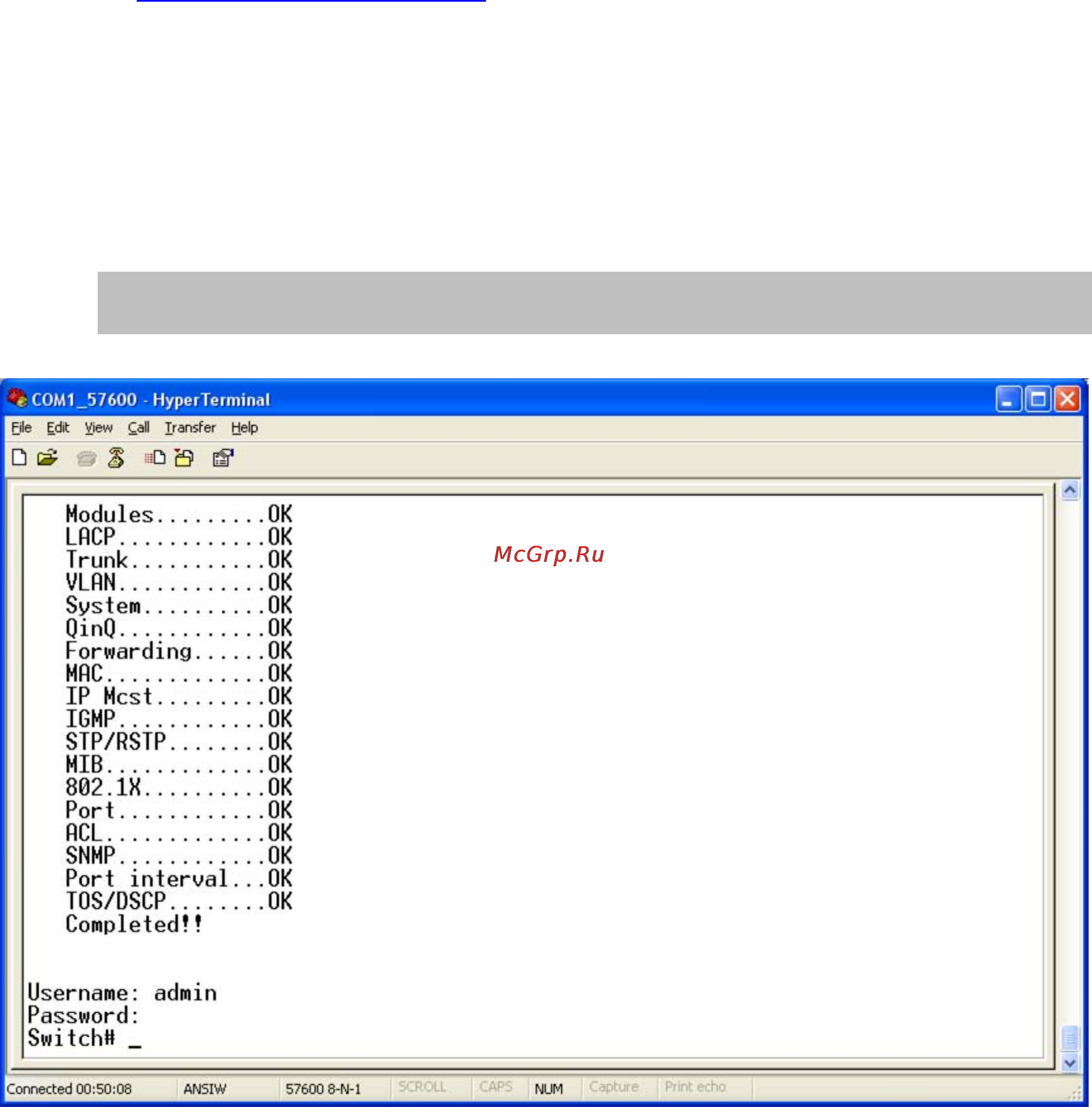Click the 'STP/RSTP........OK' line

[179, 742]
